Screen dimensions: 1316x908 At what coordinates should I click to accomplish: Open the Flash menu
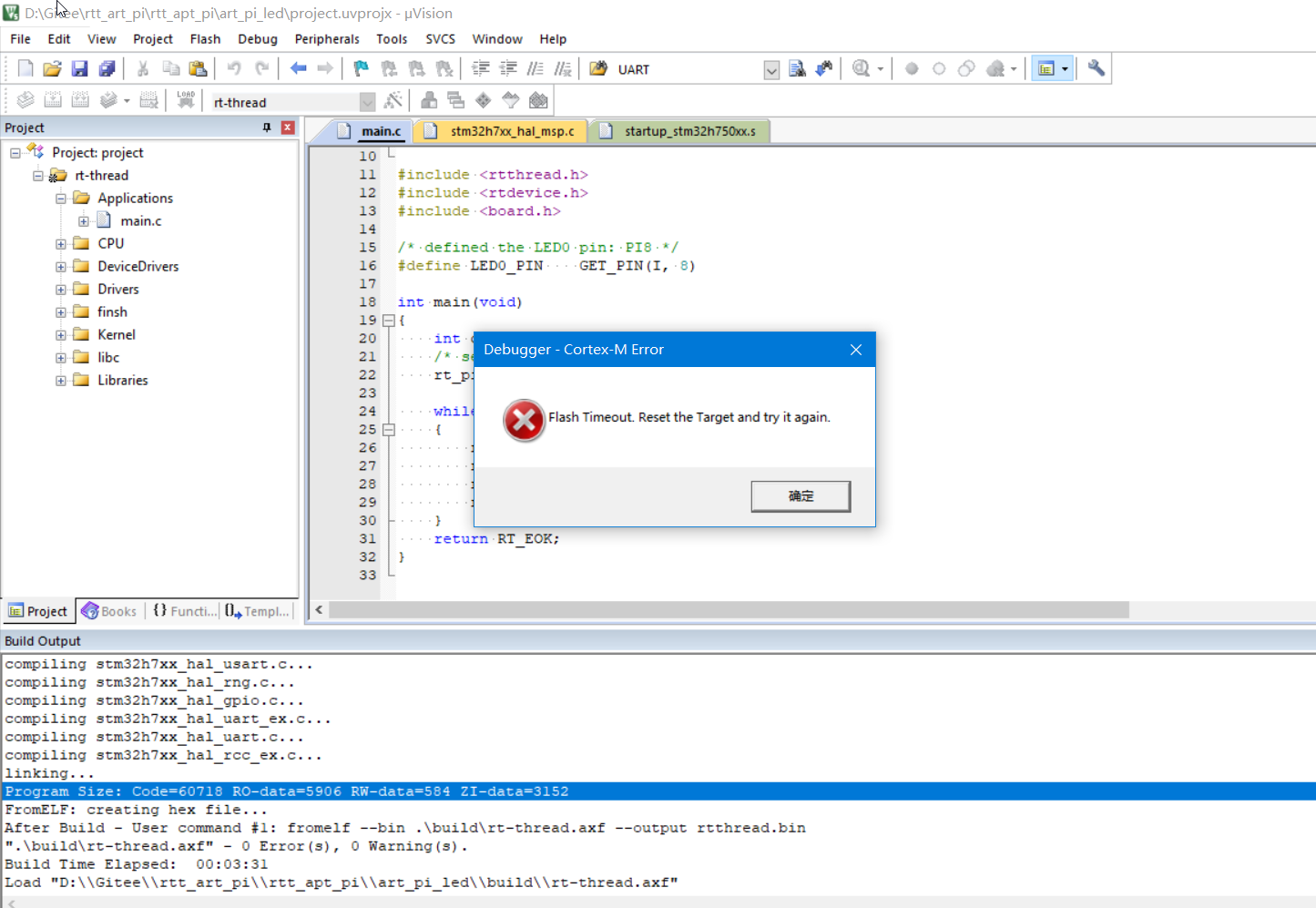(x=205, y=39)
